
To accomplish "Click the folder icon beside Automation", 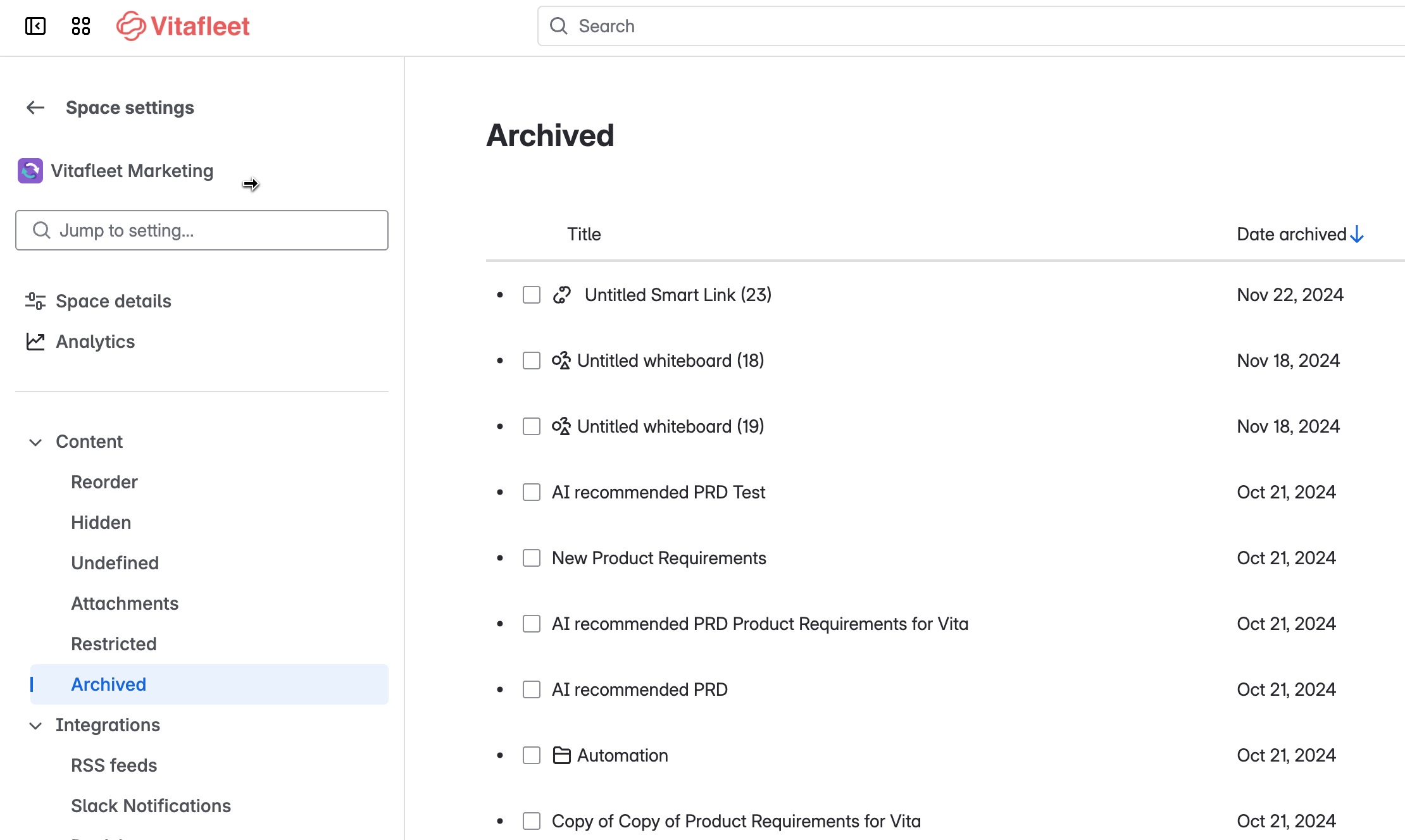I will [x=561, y=756].
